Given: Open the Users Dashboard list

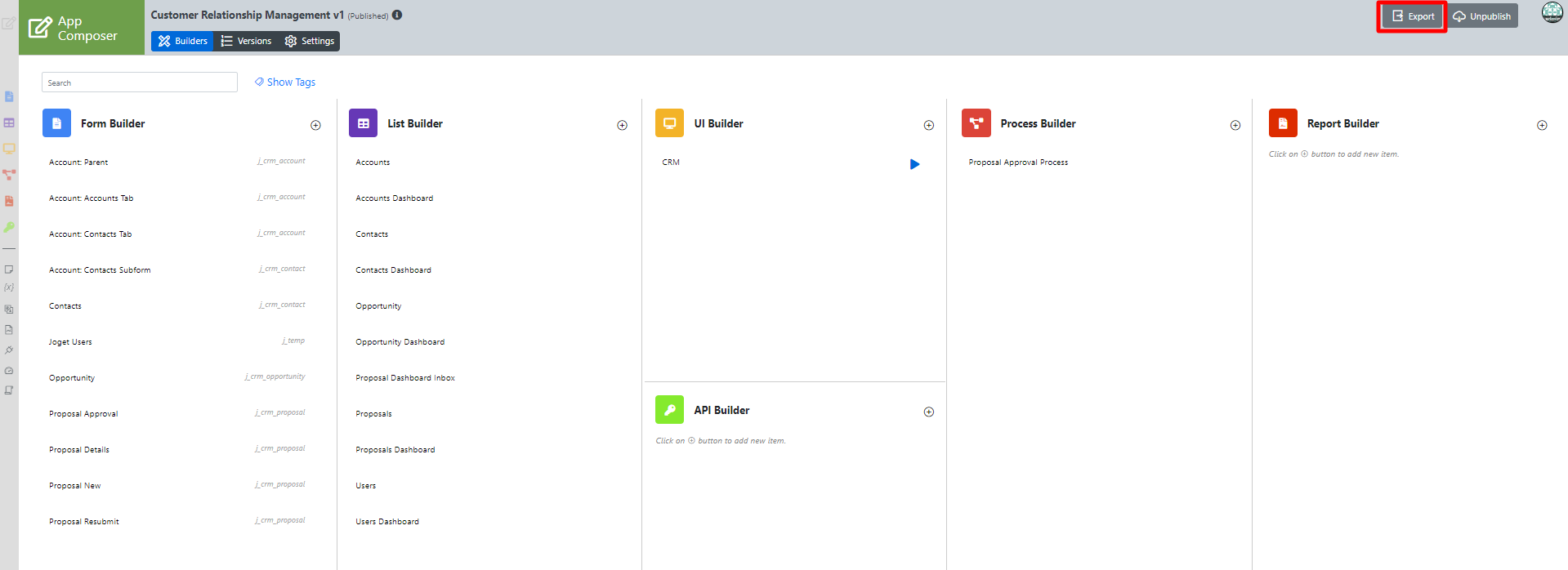Looking at the screenshot, I should coord(387,522).
